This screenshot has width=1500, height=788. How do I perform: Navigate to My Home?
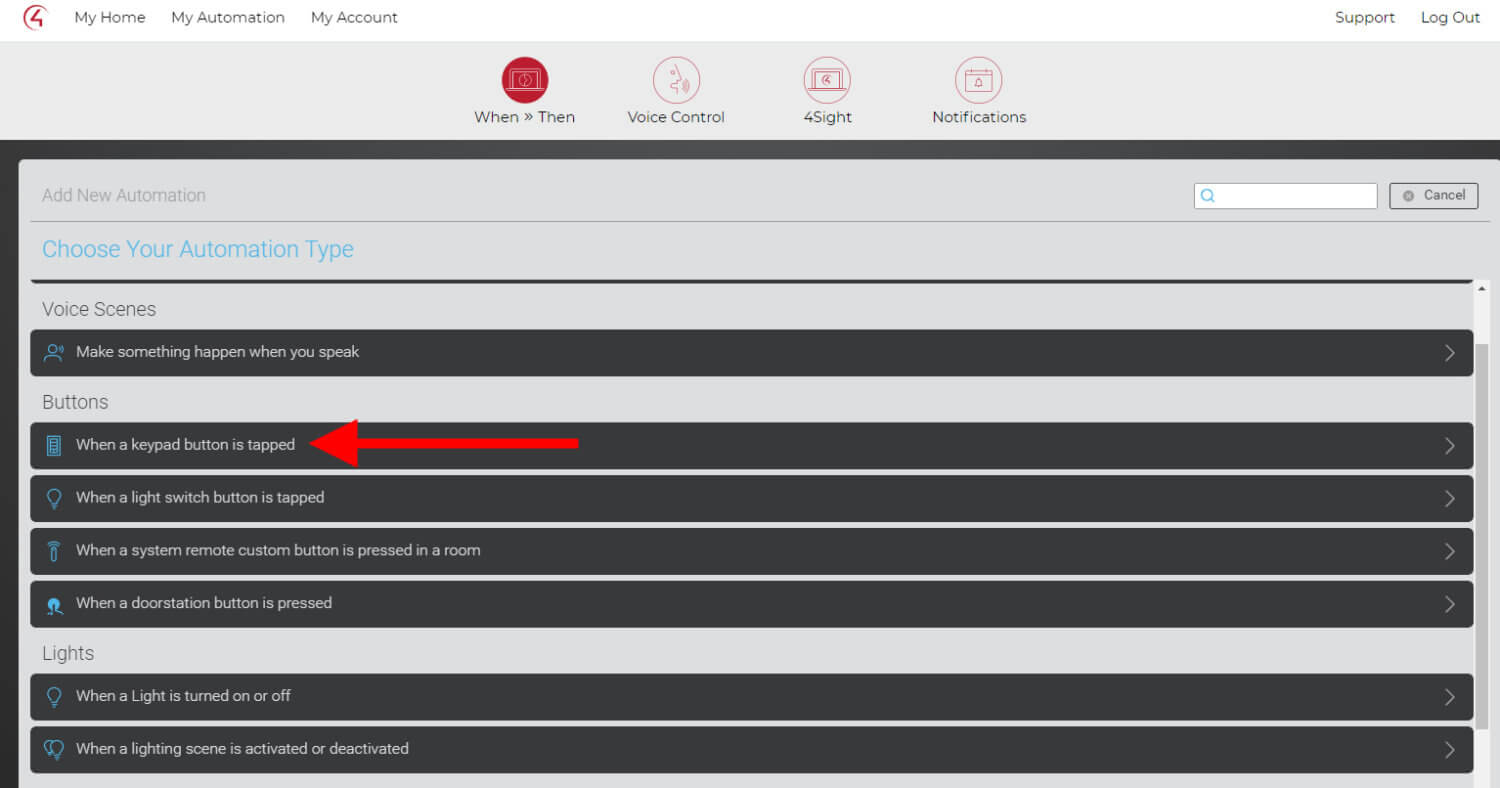[x=110, y=18]
